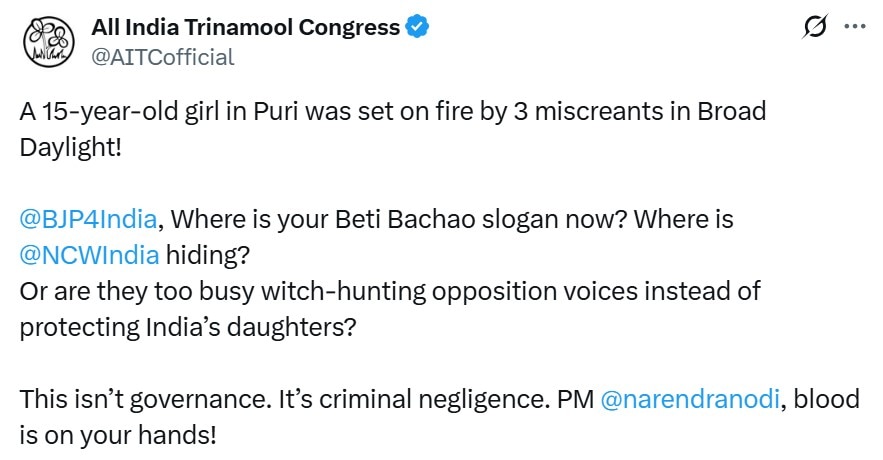Open the @narendranodi mention

[x=690, y=399]
